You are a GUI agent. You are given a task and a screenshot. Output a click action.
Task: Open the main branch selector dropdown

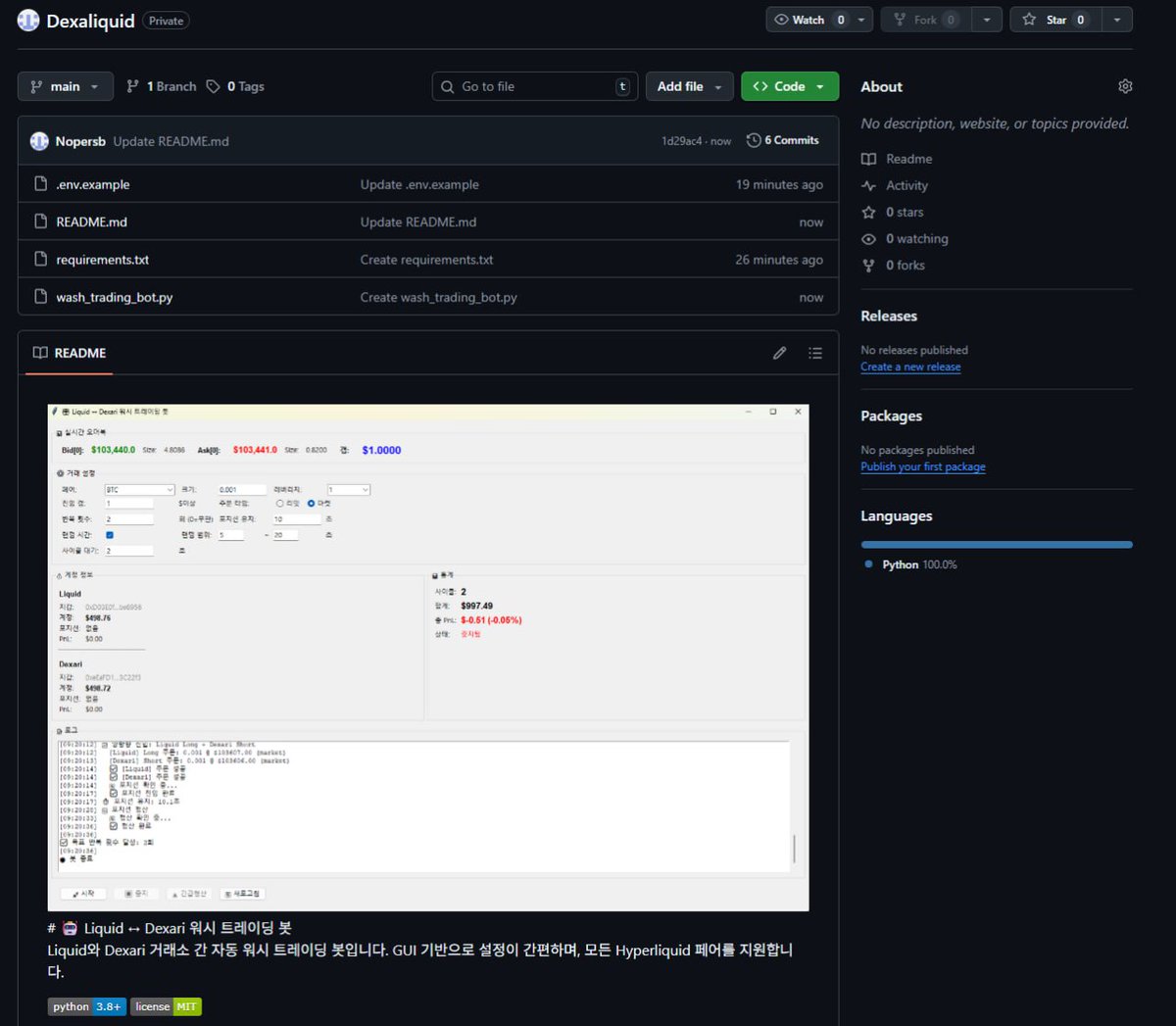coord(65,86)
